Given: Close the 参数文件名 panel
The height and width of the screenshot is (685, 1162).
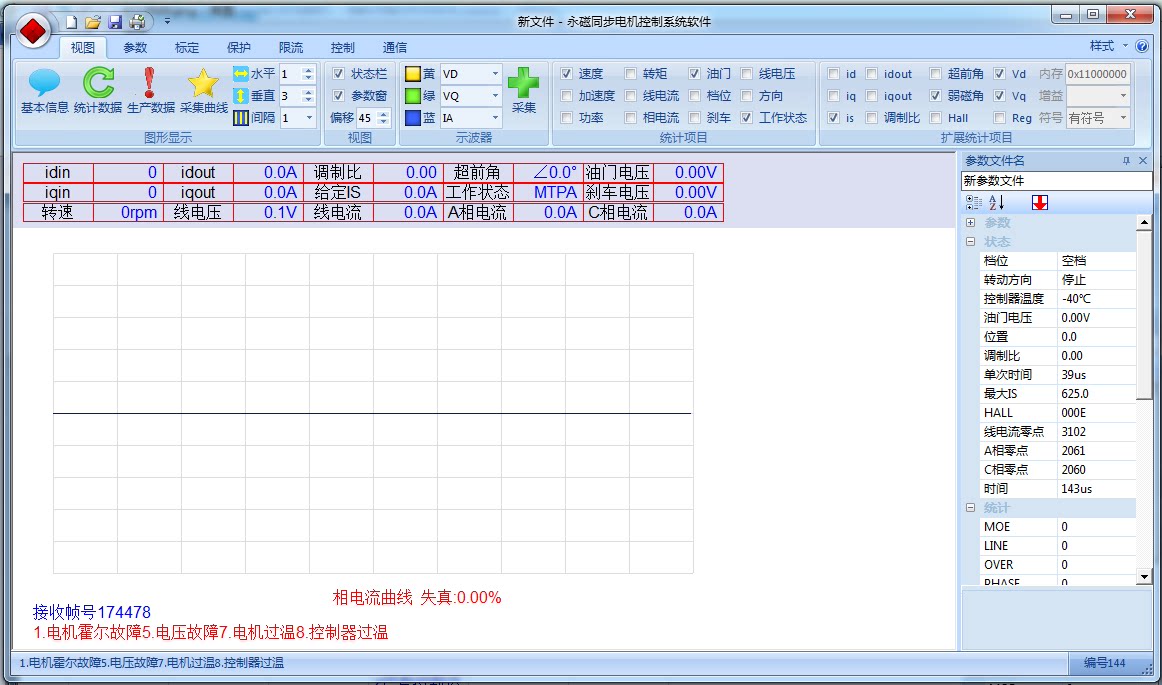Looking at the screenshot, I should click(x=1143, y=161).
